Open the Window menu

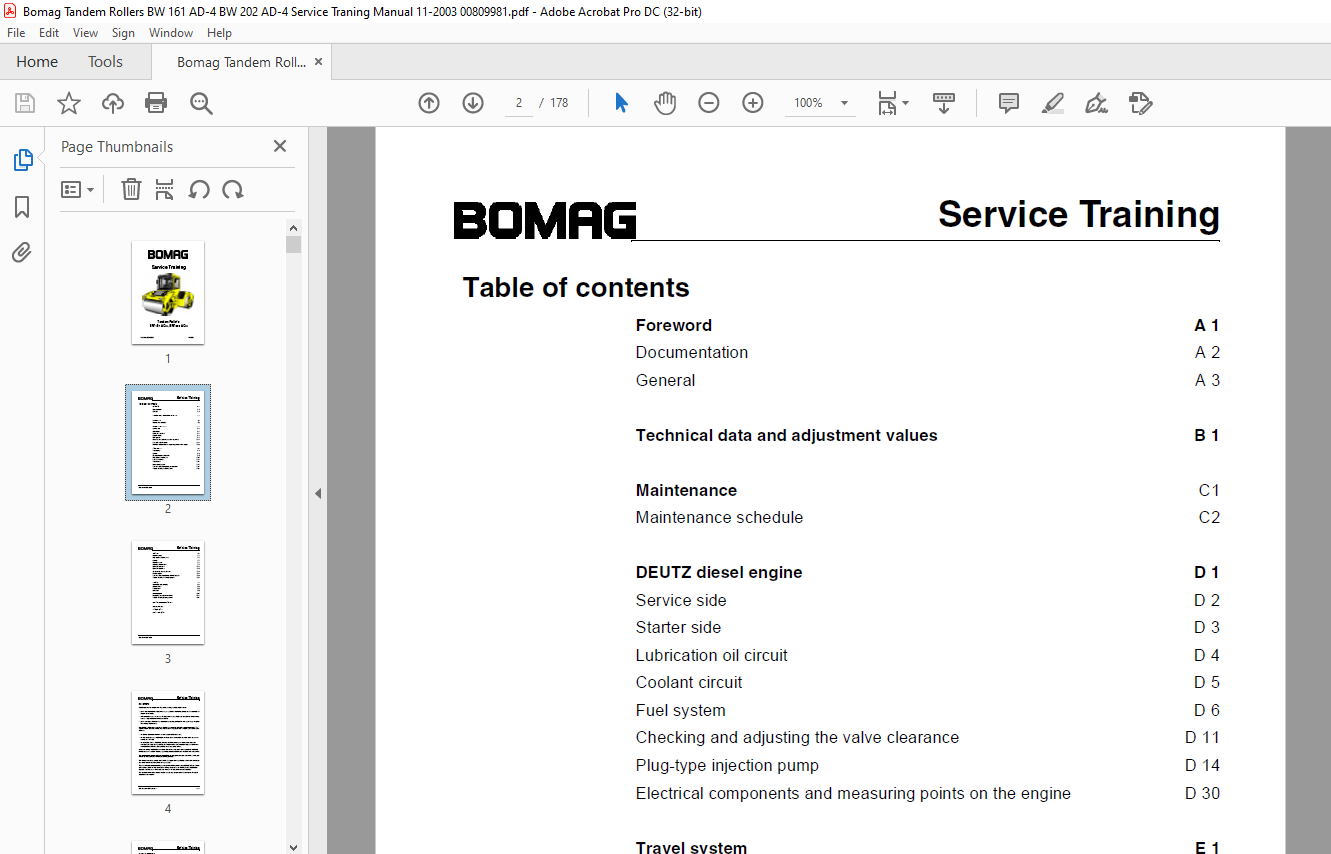pos(171,33)
